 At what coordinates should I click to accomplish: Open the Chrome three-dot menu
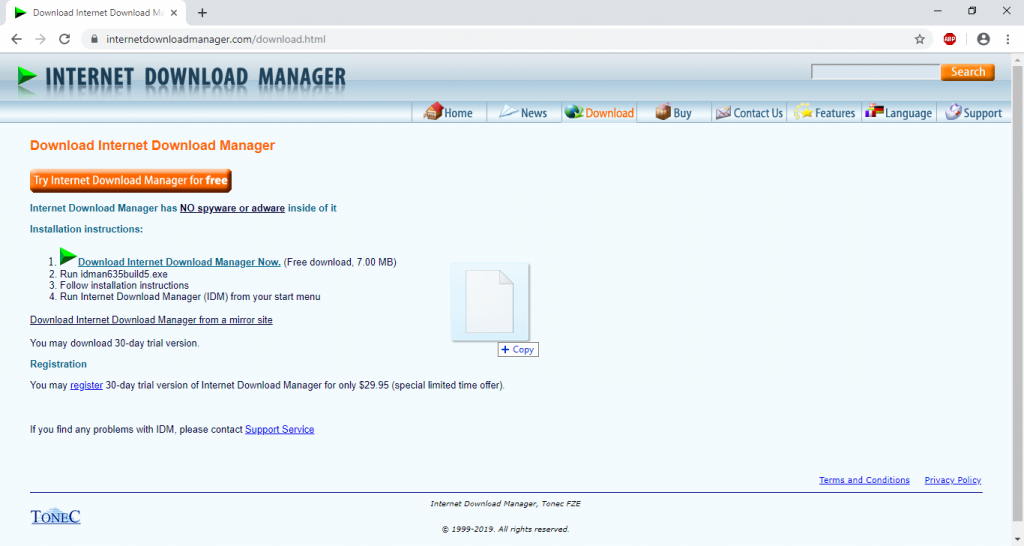pos(1008,39)
